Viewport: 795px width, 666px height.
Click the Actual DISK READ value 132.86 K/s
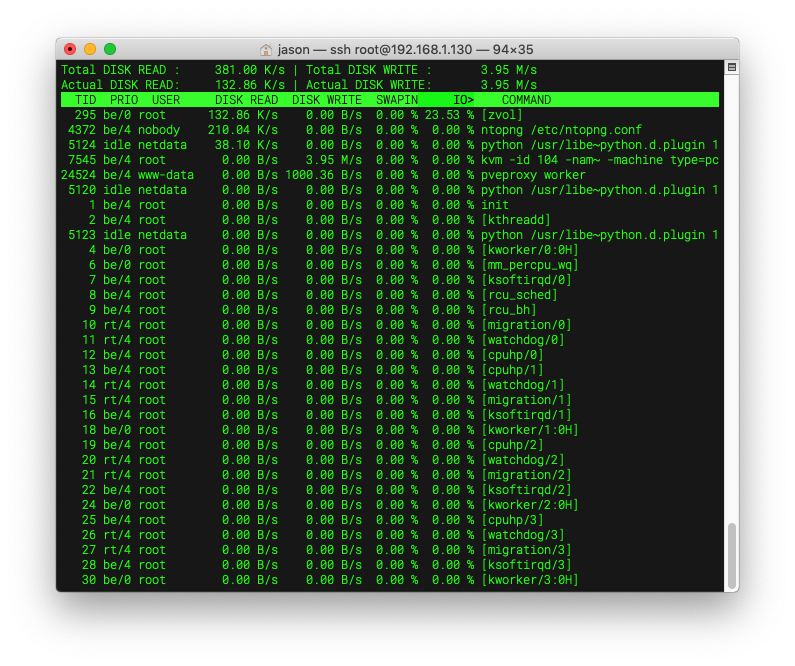249,85
